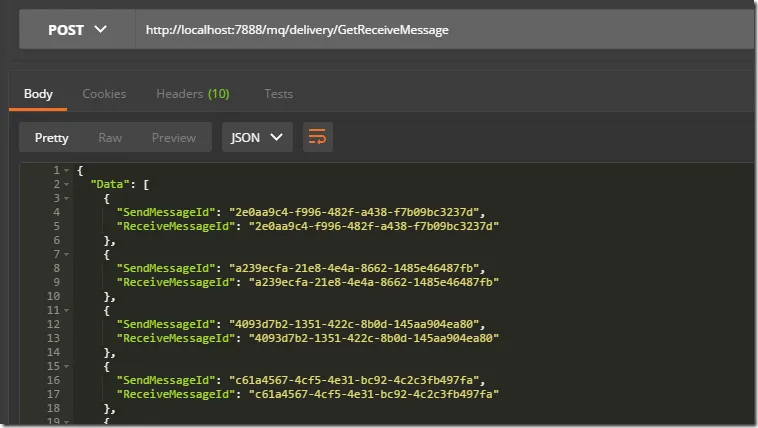Click the SendMessageId value starting c61a4567
This screenshot has width=758, height=428.
354,380
